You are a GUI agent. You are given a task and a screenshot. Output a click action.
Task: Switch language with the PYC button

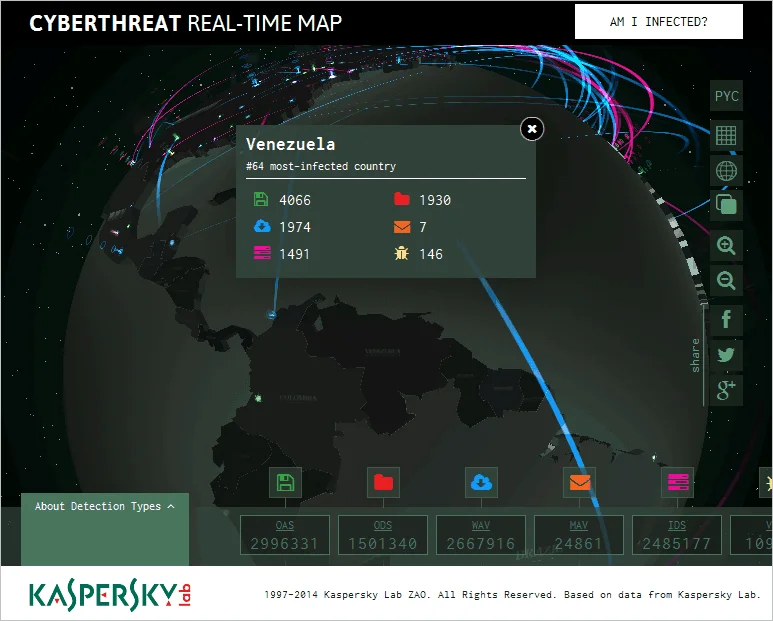726,96
